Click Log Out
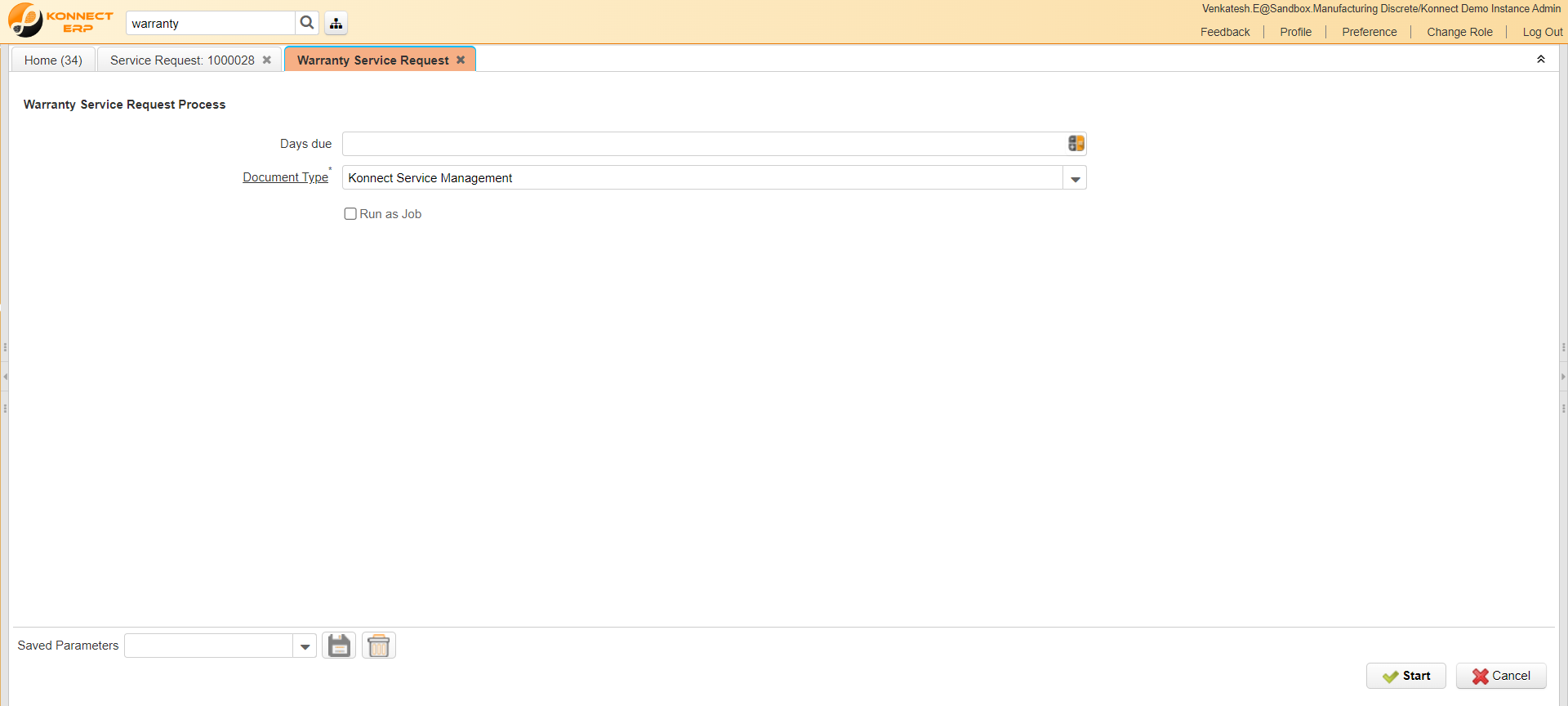 1543,32
